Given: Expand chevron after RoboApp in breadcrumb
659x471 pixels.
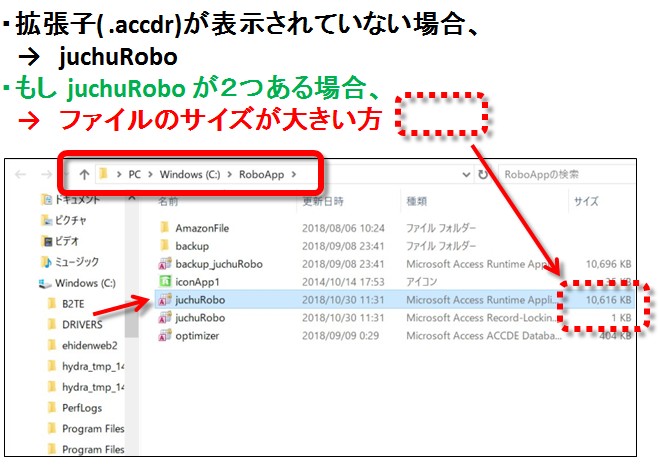Looking at the screenshot, I should (294, 174).
